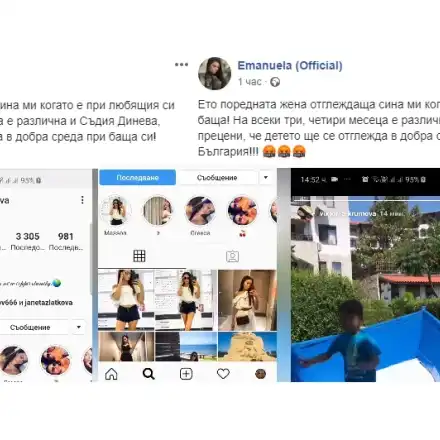Click Emanuela's profile picture avatar
Viewport: 440px width, 440px height.
pyautogui.click(x=215, y=74)
